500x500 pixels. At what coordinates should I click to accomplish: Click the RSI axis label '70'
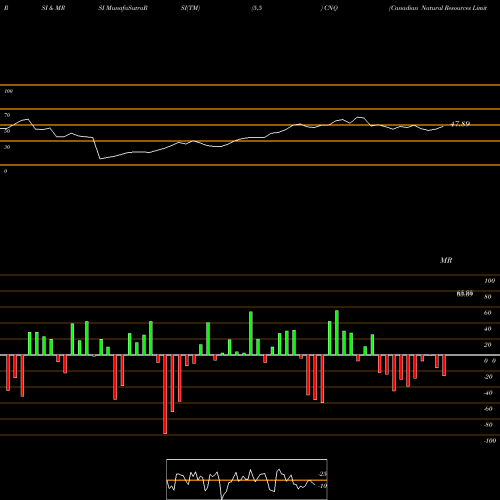click(x=7, y=115)
